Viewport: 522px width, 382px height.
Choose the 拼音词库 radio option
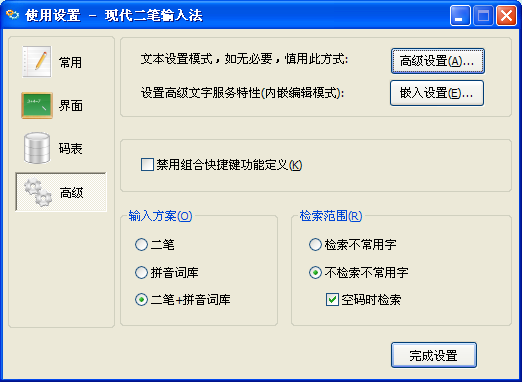[141, 272]
